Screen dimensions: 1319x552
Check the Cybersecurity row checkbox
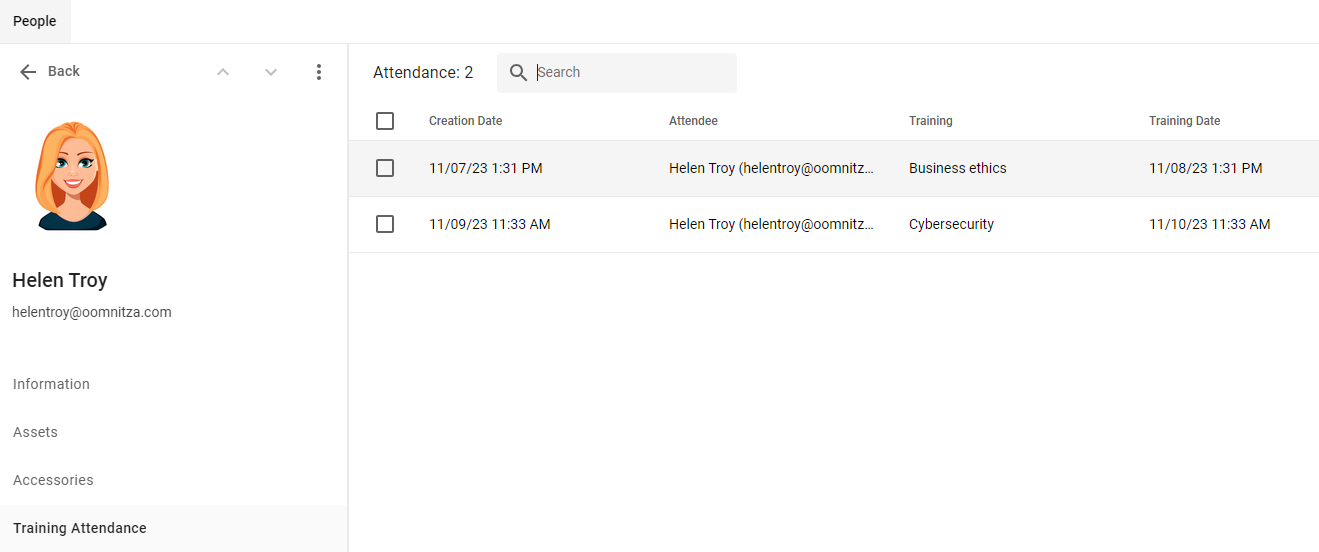click(x=385, y=224)
